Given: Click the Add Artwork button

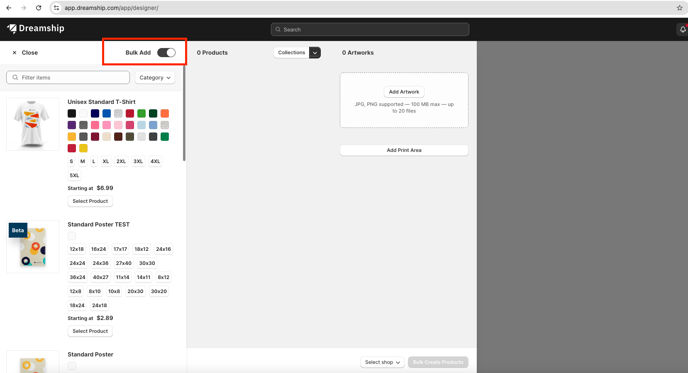Looking at the screenshot, I should coord(404,92).
